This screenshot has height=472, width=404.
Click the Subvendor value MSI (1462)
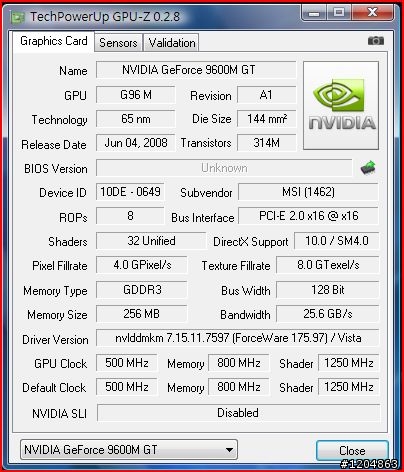pyautogui.click(x=308, y=192)
